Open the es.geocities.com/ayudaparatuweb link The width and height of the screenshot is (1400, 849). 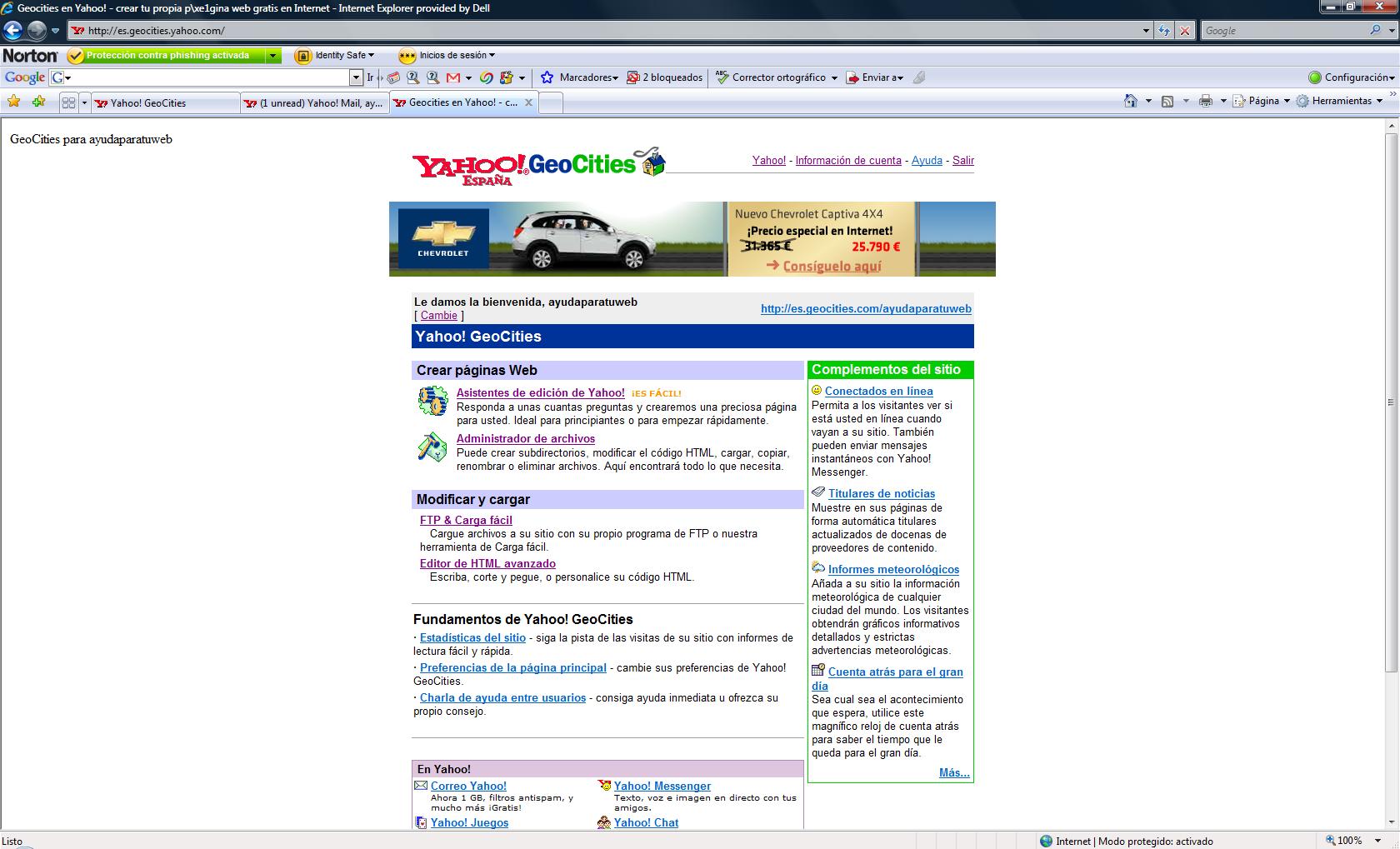[x=866, y=308]
